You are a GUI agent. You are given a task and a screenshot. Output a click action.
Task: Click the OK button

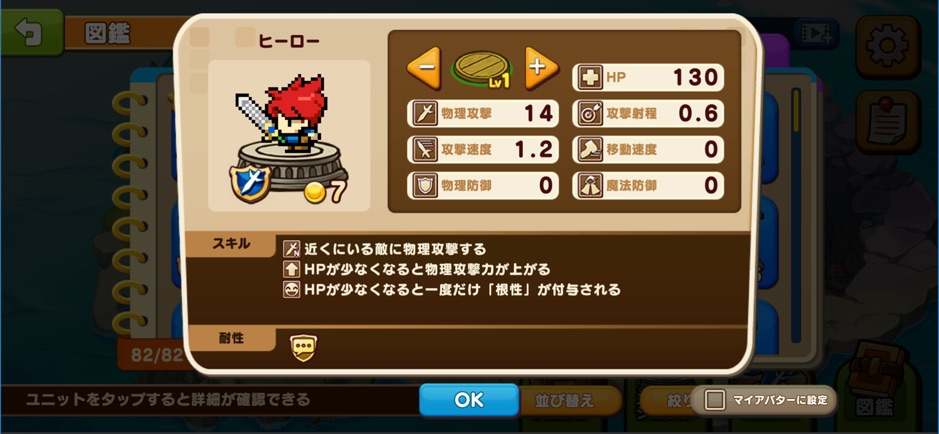pos(469,400)
